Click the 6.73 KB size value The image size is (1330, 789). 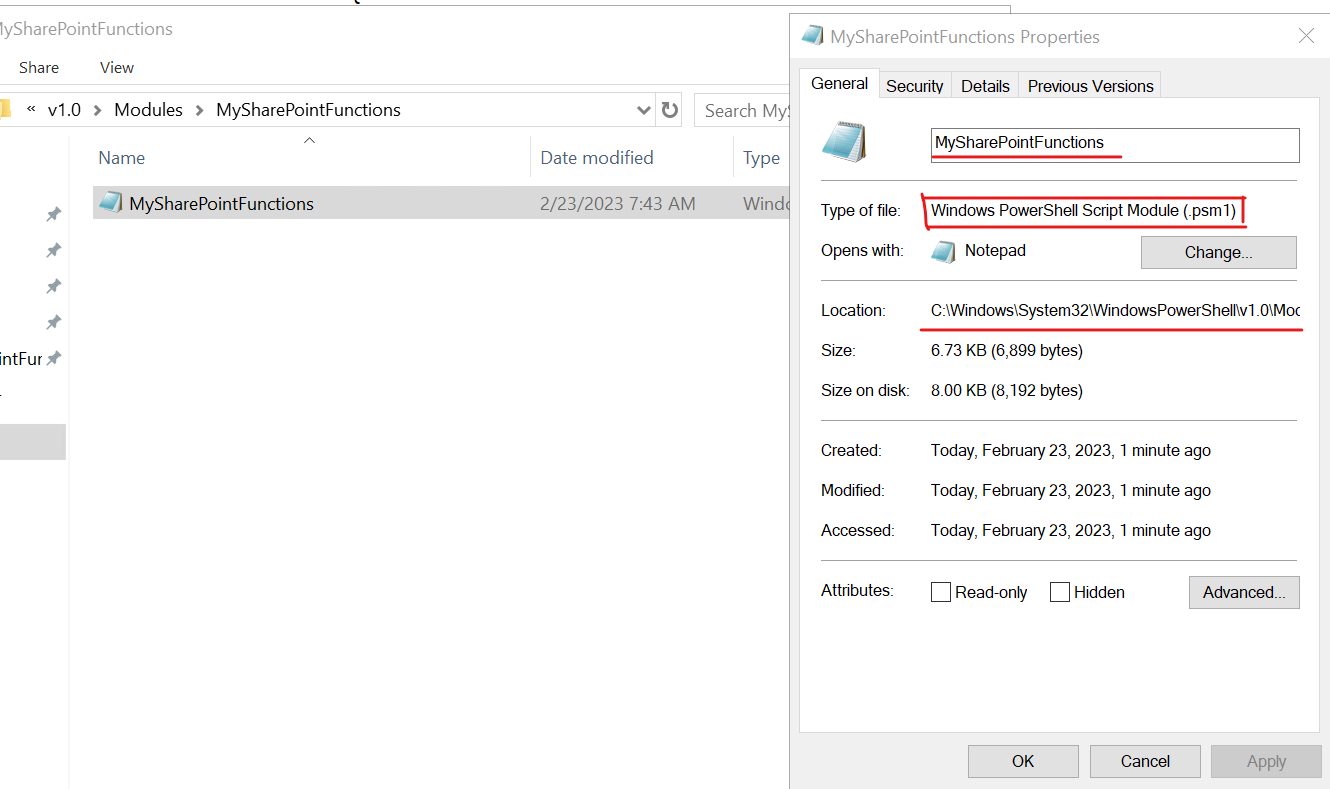tap(1007, 350)
